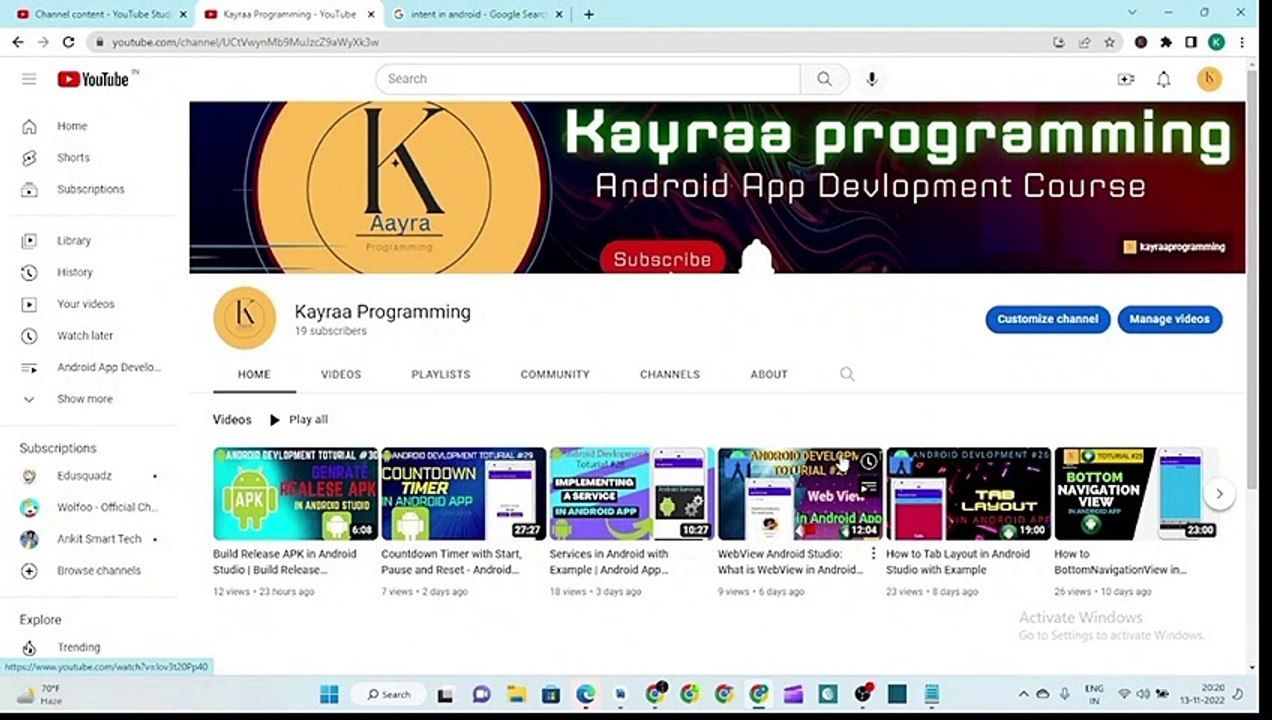Open the Create video icon
The image size is (1272, 720).
tap(1126, 79)
